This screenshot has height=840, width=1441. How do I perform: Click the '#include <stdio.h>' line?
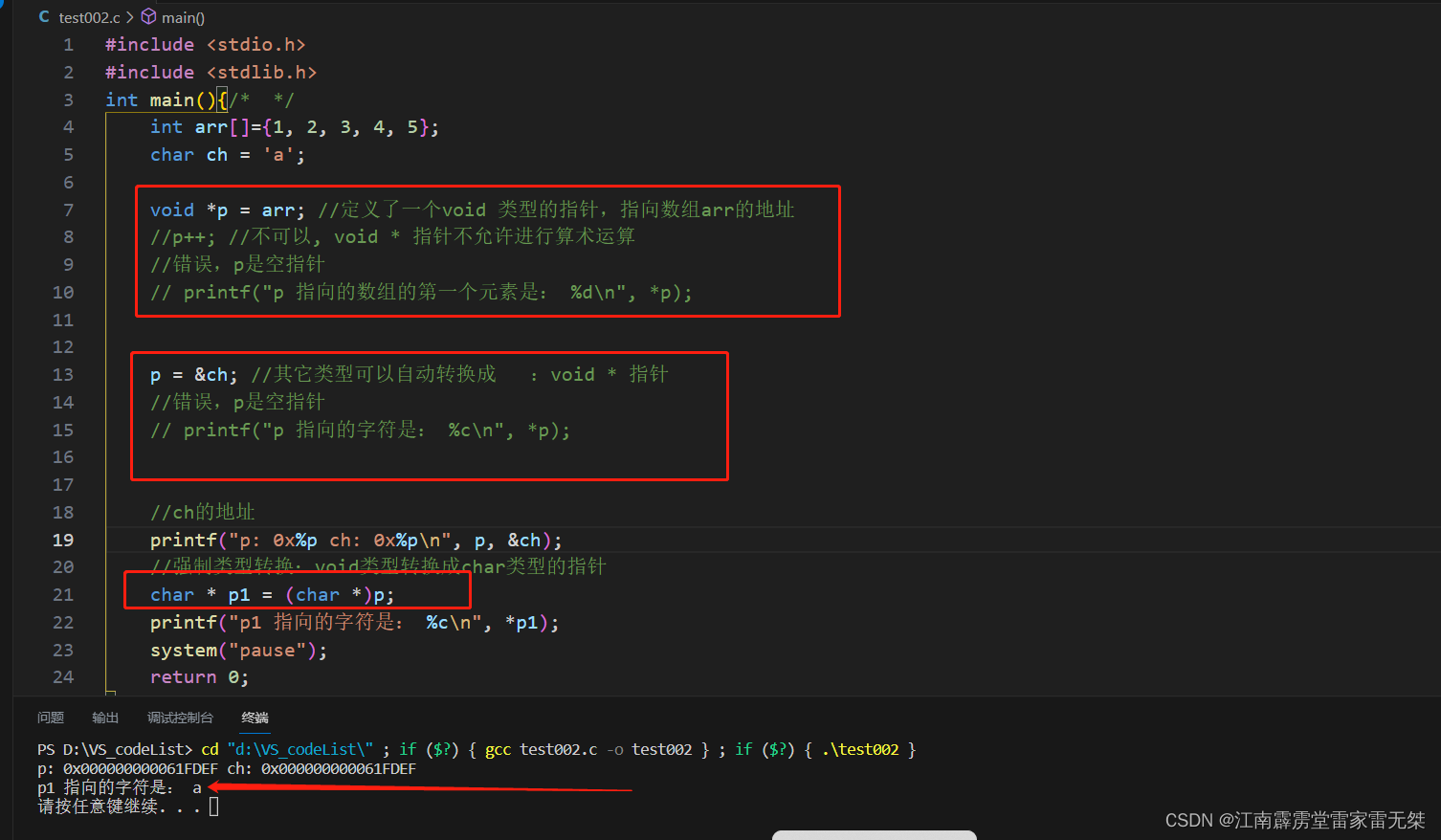[x=205, y=45]
